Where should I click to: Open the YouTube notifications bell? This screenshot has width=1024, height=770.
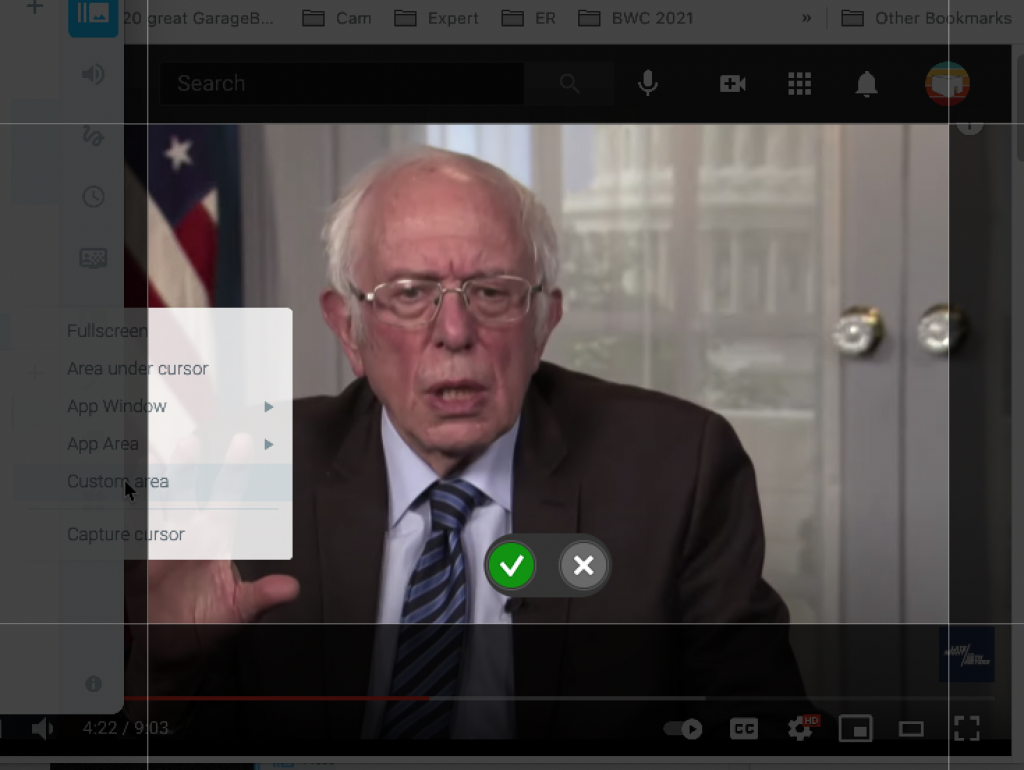[866, 85]
